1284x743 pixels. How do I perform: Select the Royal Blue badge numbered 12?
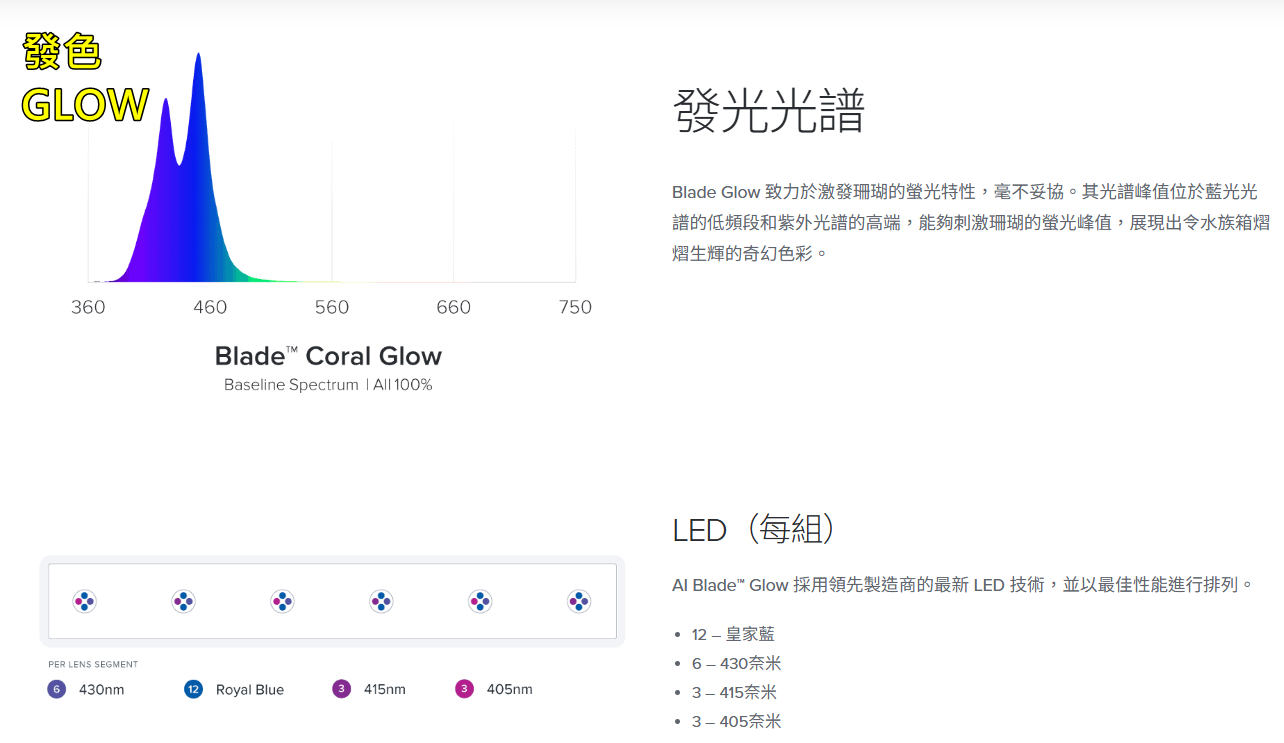[x=193, y=689]
